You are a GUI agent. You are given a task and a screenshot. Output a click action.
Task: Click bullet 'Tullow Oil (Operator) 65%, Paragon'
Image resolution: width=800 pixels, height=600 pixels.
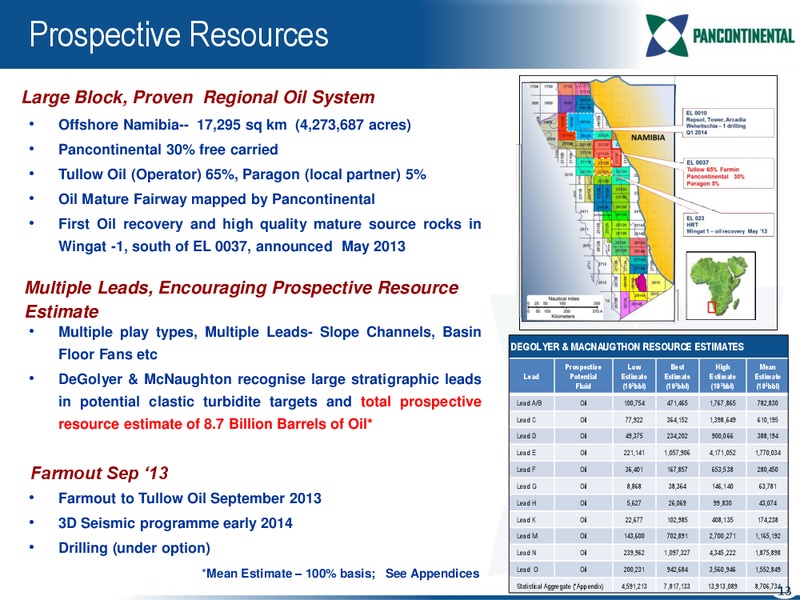242,174
